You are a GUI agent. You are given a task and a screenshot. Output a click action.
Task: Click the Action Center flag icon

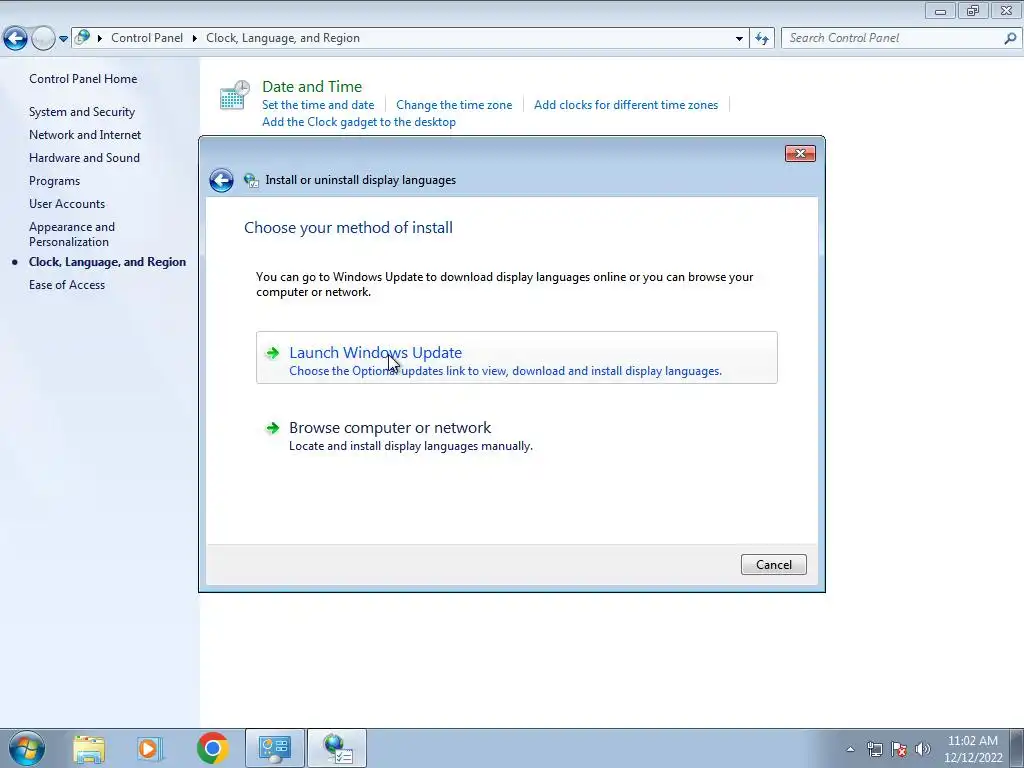tap(899, 749)
